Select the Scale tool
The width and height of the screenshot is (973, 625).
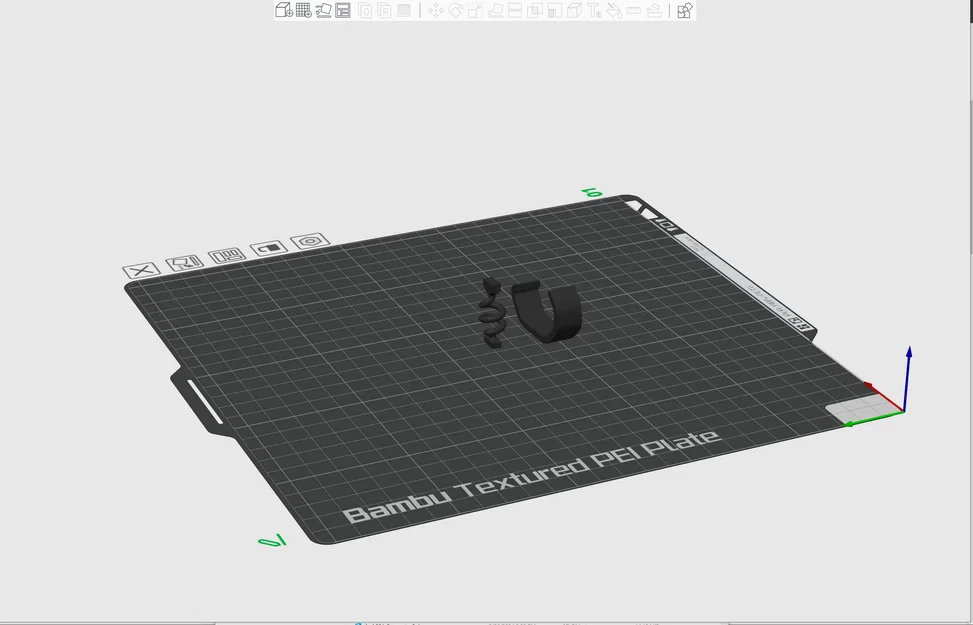pos(475,11)
